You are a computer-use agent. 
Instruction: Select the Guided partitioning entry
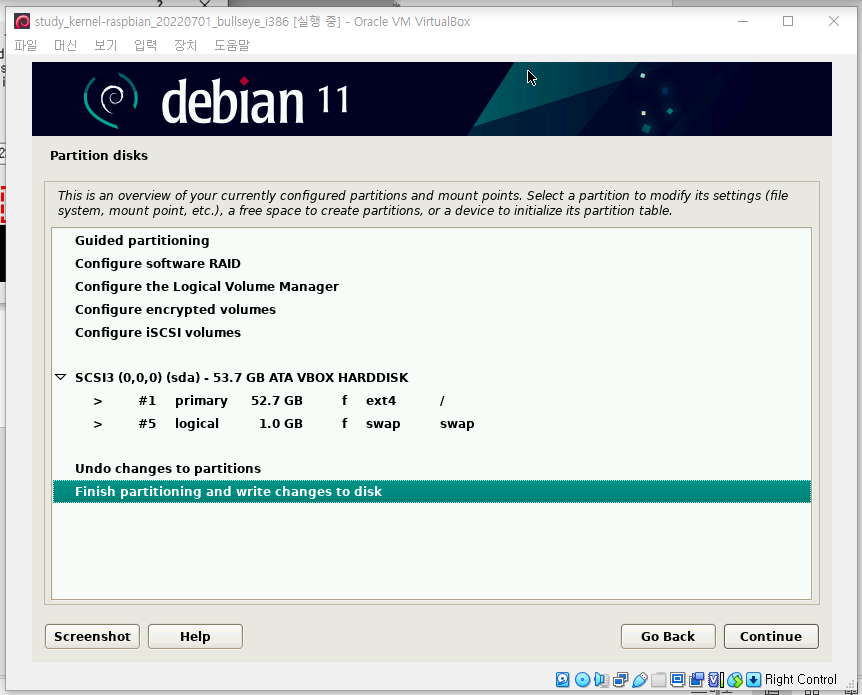(141, 240)
